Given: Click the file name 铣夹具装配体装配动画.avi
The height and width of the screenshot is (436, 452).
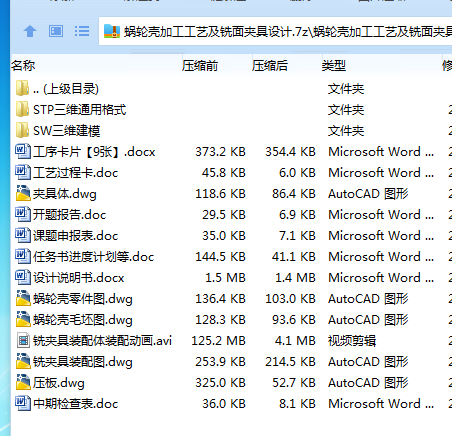Looking at the screenshot, I should tap(102, 341).
